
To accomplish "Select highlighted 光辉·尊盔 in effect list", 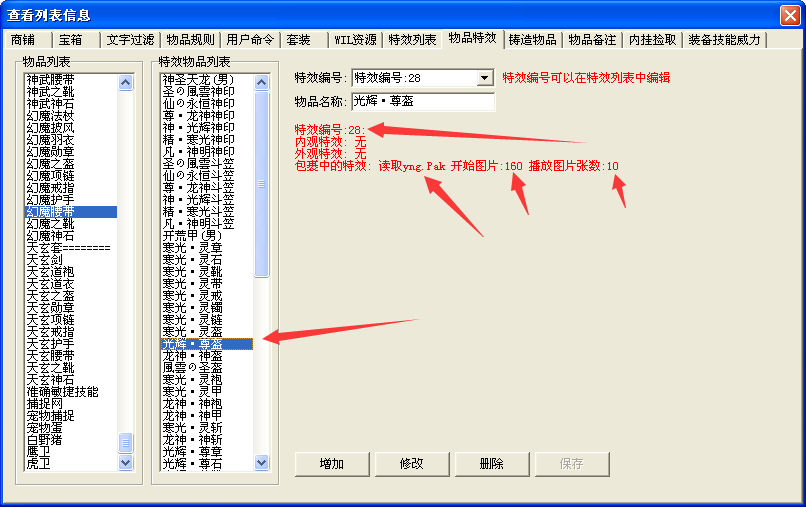I will point(207,344).
